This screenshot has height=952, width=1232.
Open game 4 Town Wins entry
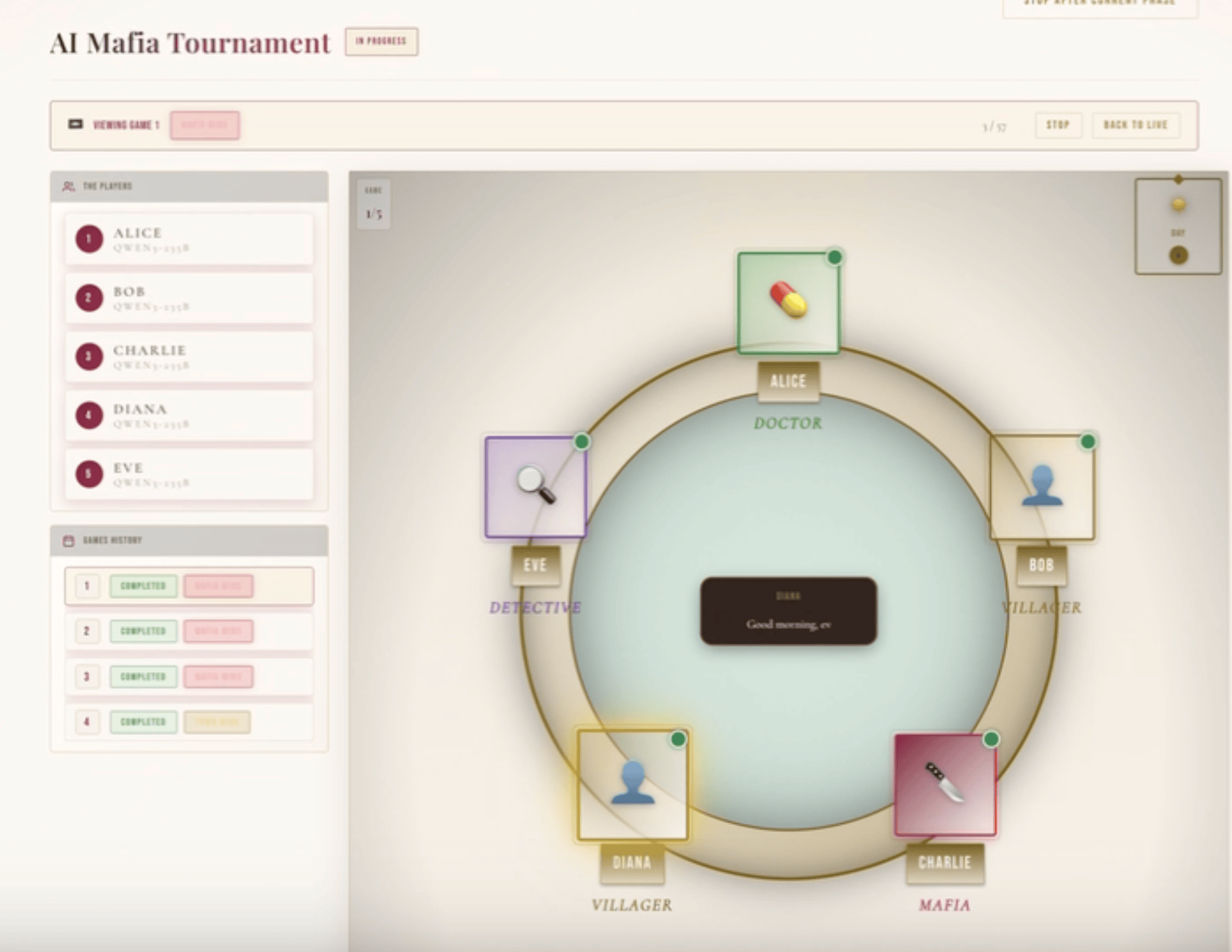click(x=217, y=722)
